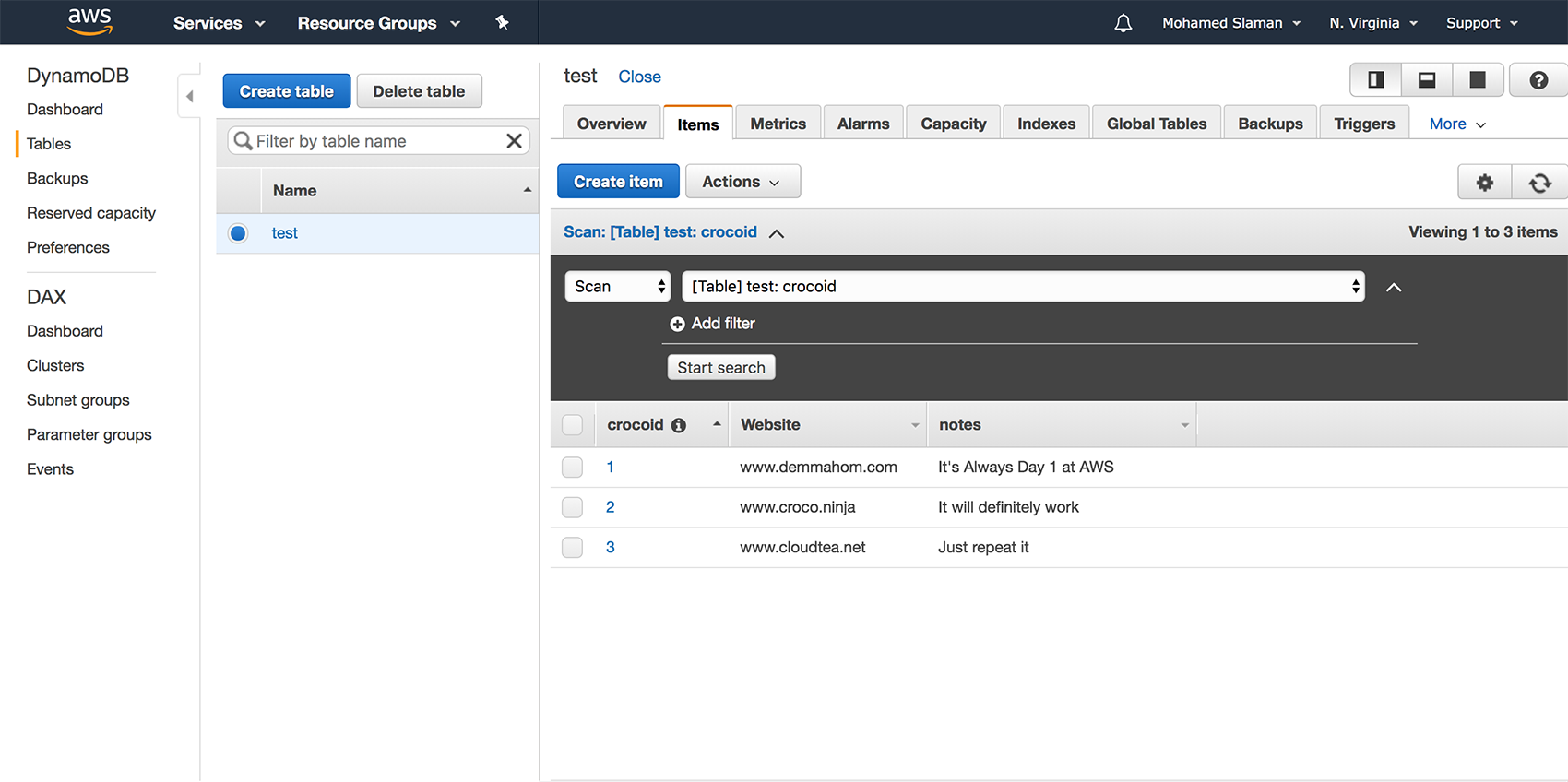This screenshot has width=1568, height=782.
Task: Open the help question mark icon
Action: click(x=1538, y=80)
